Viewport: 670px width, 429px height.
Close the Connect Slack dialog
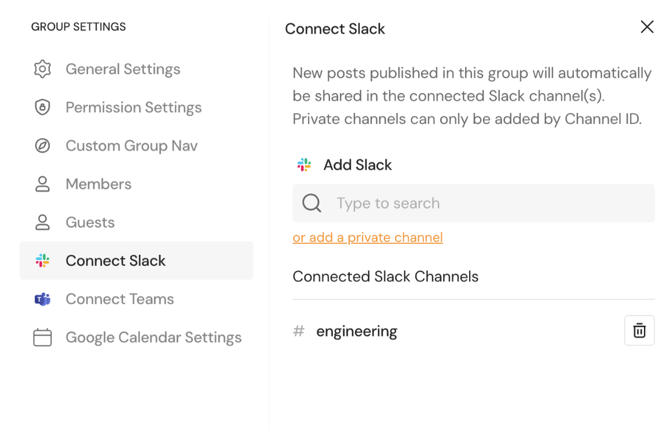pos(647,27)
